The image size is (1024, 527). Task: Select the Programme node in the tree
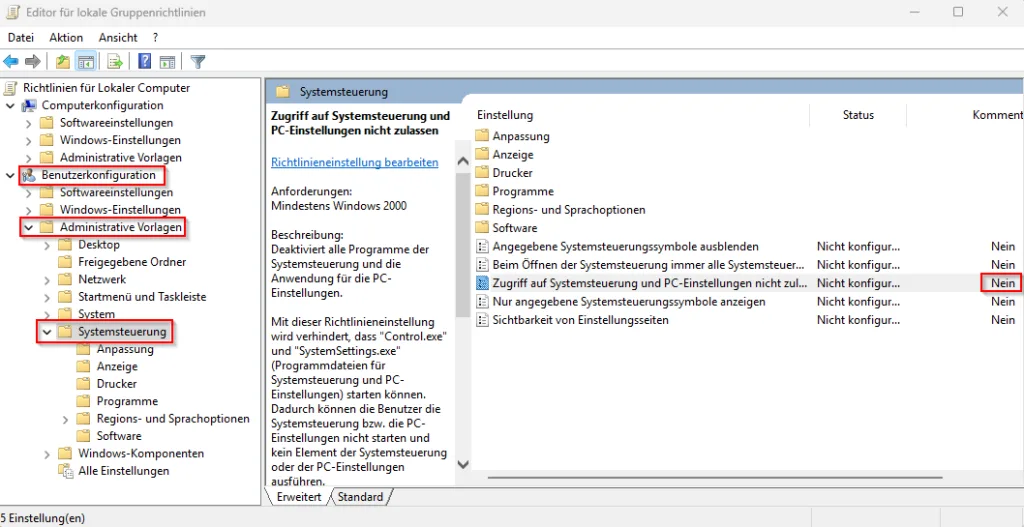click(127, 401)
